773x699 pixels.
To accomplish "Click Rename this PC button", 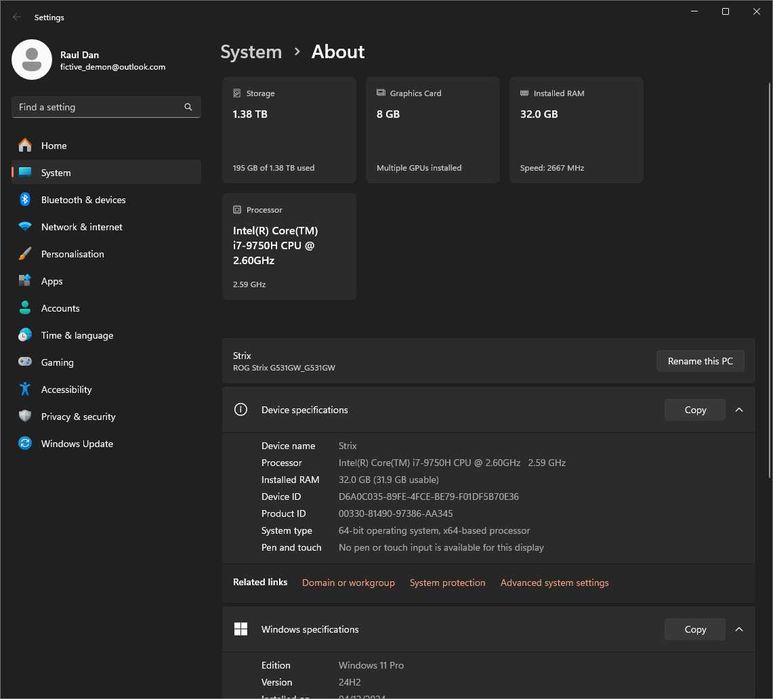I will click(x=700, y=361).
